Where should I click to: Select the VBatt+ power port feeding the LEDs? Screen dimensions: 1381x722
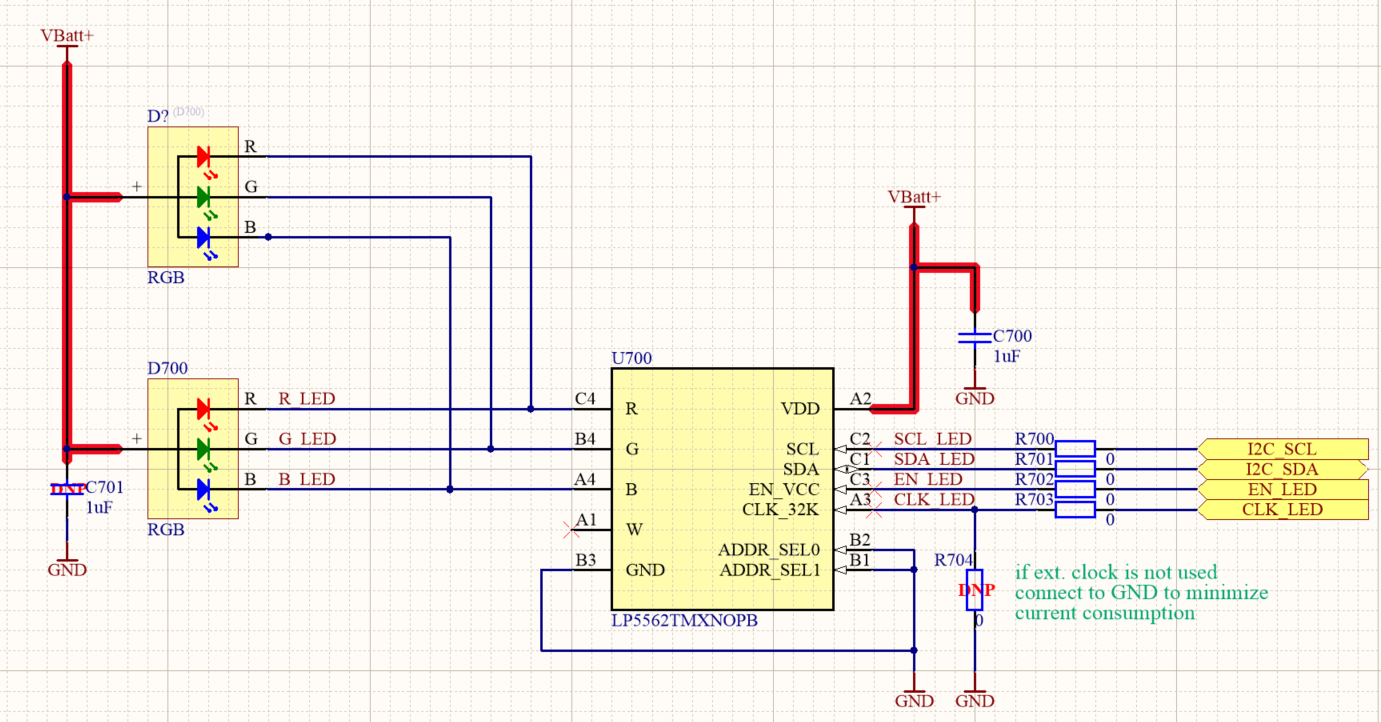[67, 40]
